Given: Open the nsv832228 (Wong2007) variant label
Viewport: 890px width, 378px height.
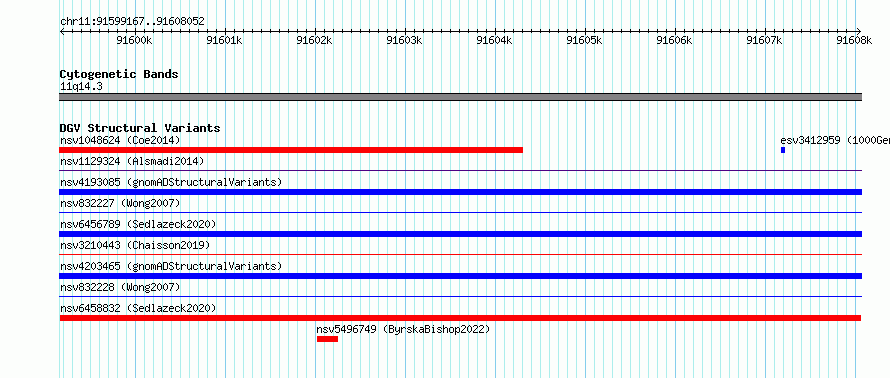Looking at the screenshot, I should pyautogui.click(x=120, y=287).
